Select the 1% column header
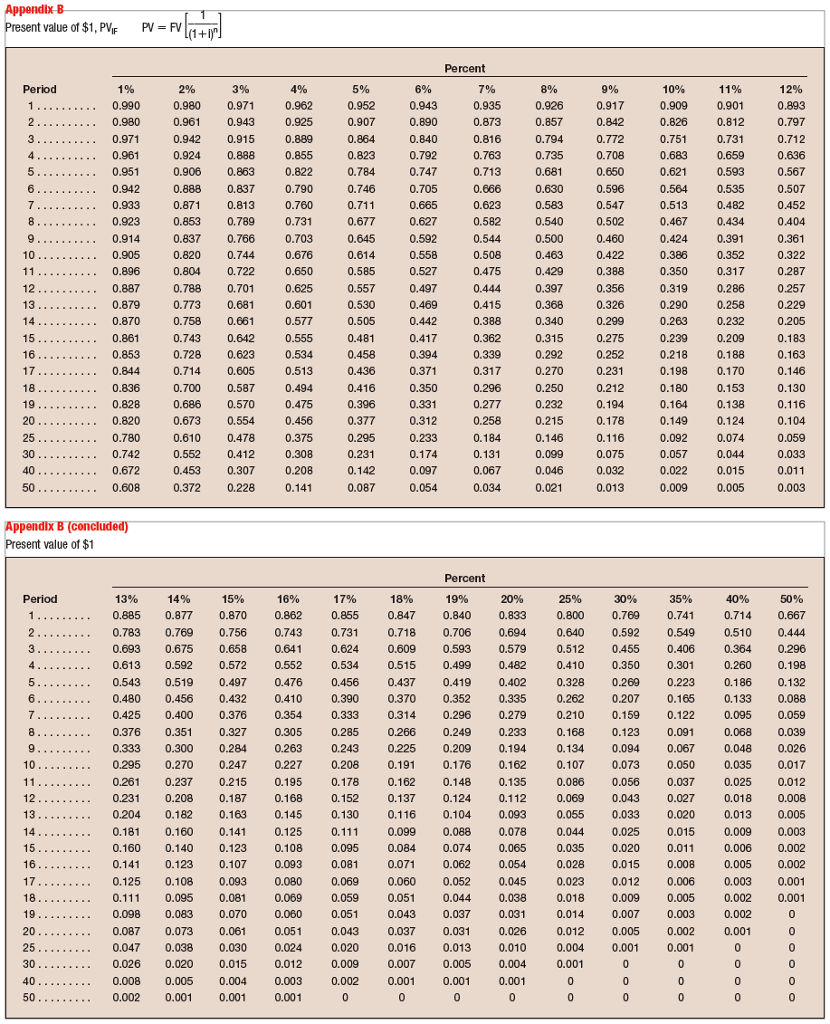The width and height of the screenshot is (830, 1024). point(127,89)
